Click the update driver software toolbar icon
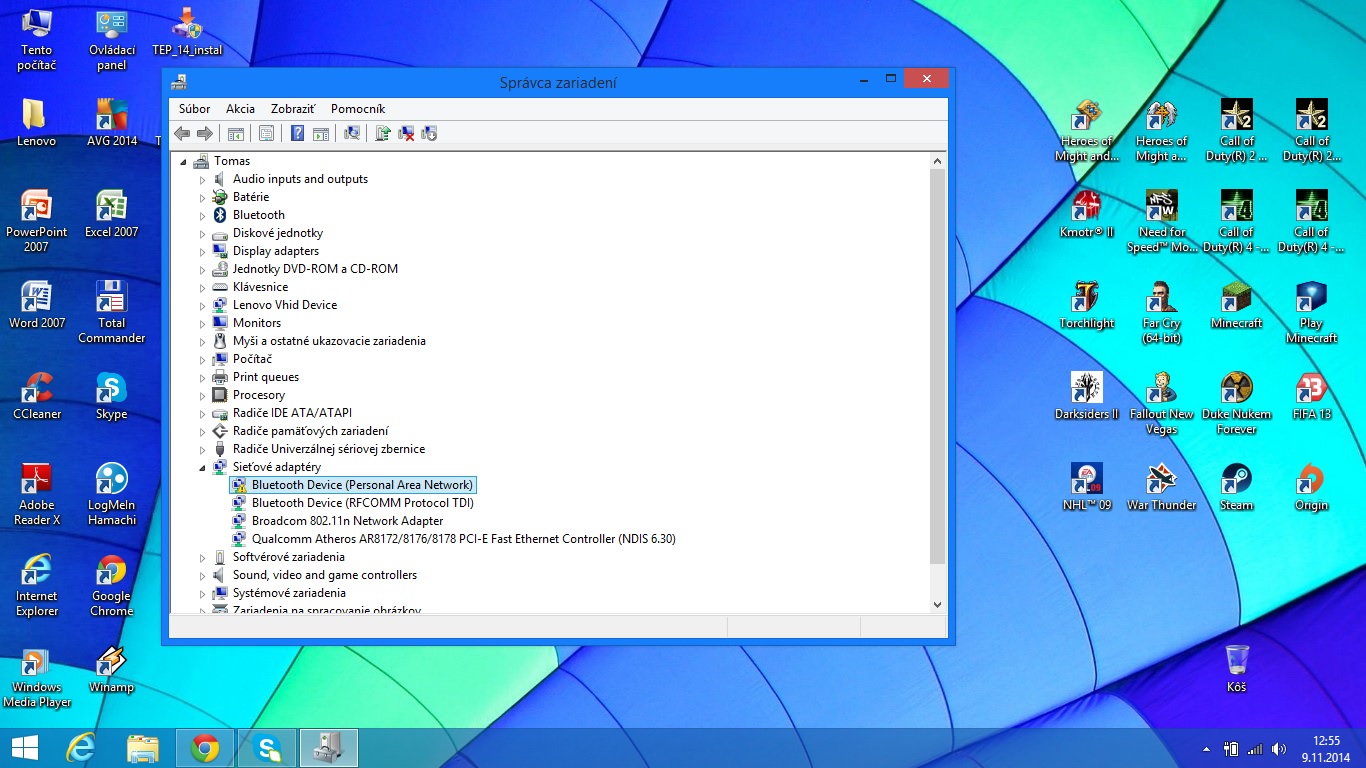This screenshot has width=1366, height=768. point(382,134)
